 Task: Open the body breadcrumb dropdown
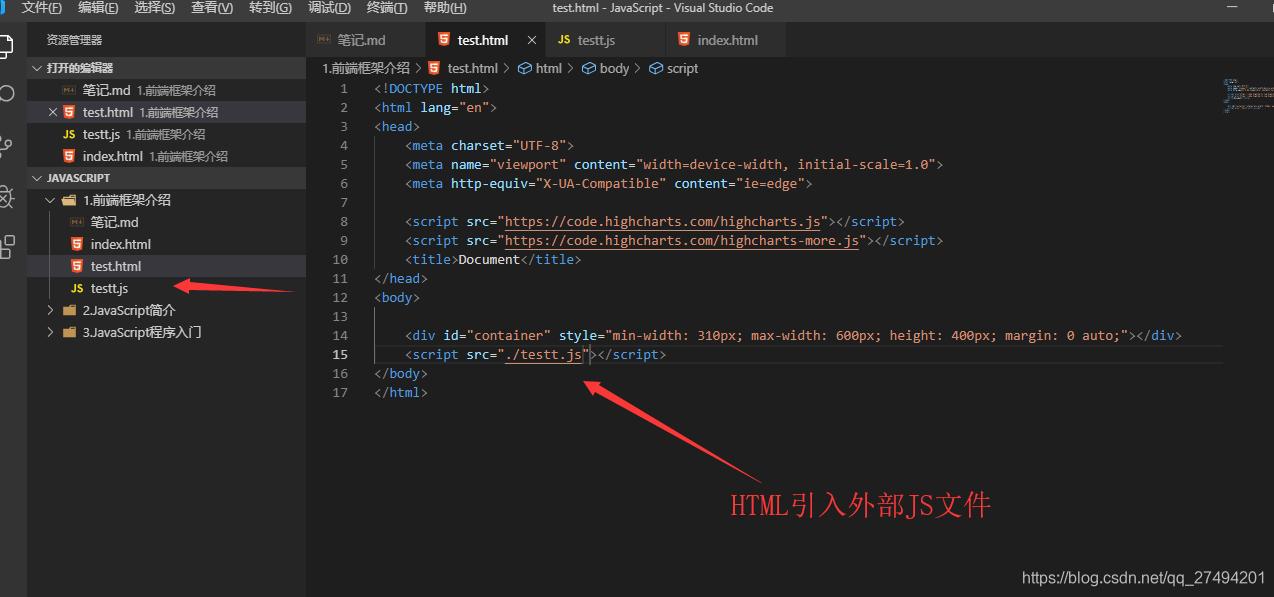click(x=614, y=68)
